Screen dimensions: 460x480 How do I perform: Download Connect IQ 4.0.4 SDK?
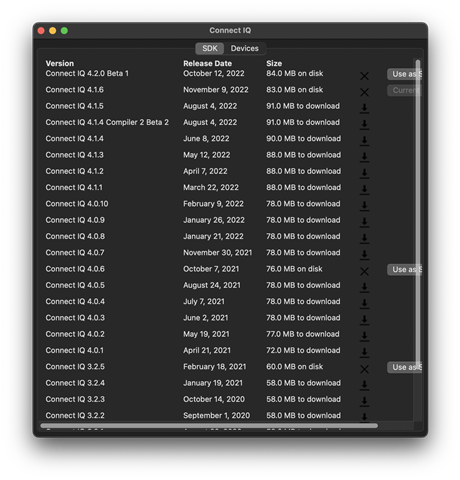(364, 304)
